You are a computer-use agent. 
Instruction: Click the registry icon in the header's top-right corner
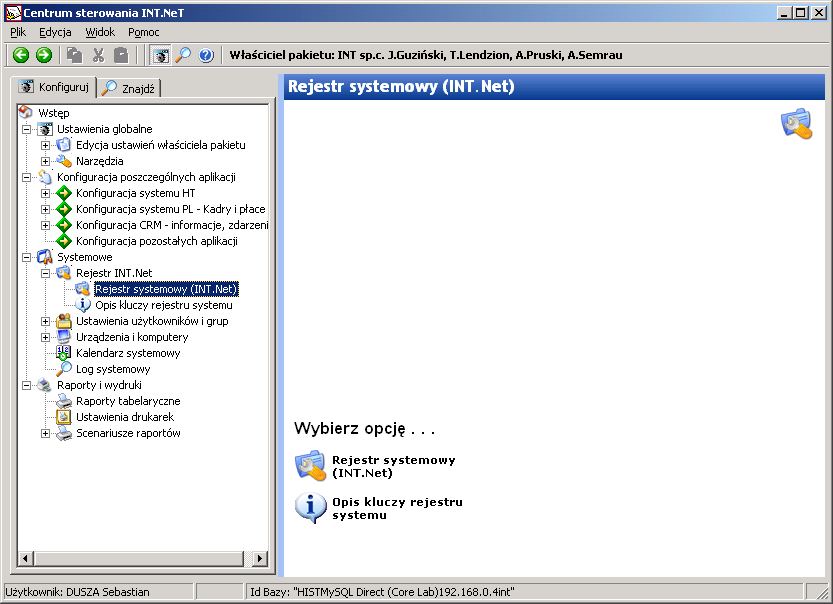pos(796,123)
